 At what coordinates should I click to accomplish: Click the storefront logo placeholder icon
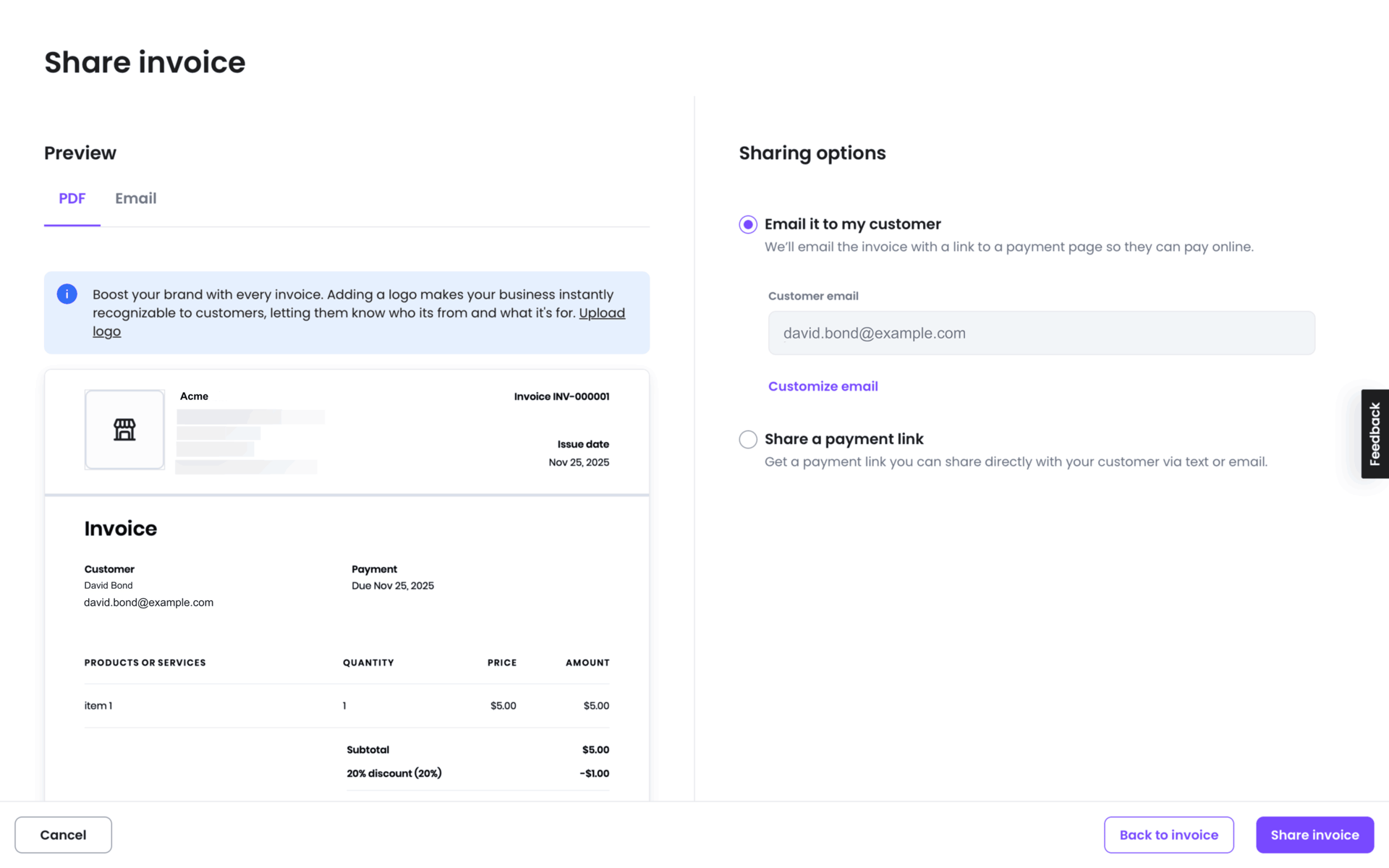pyautogui.click(x=124, y=430)
